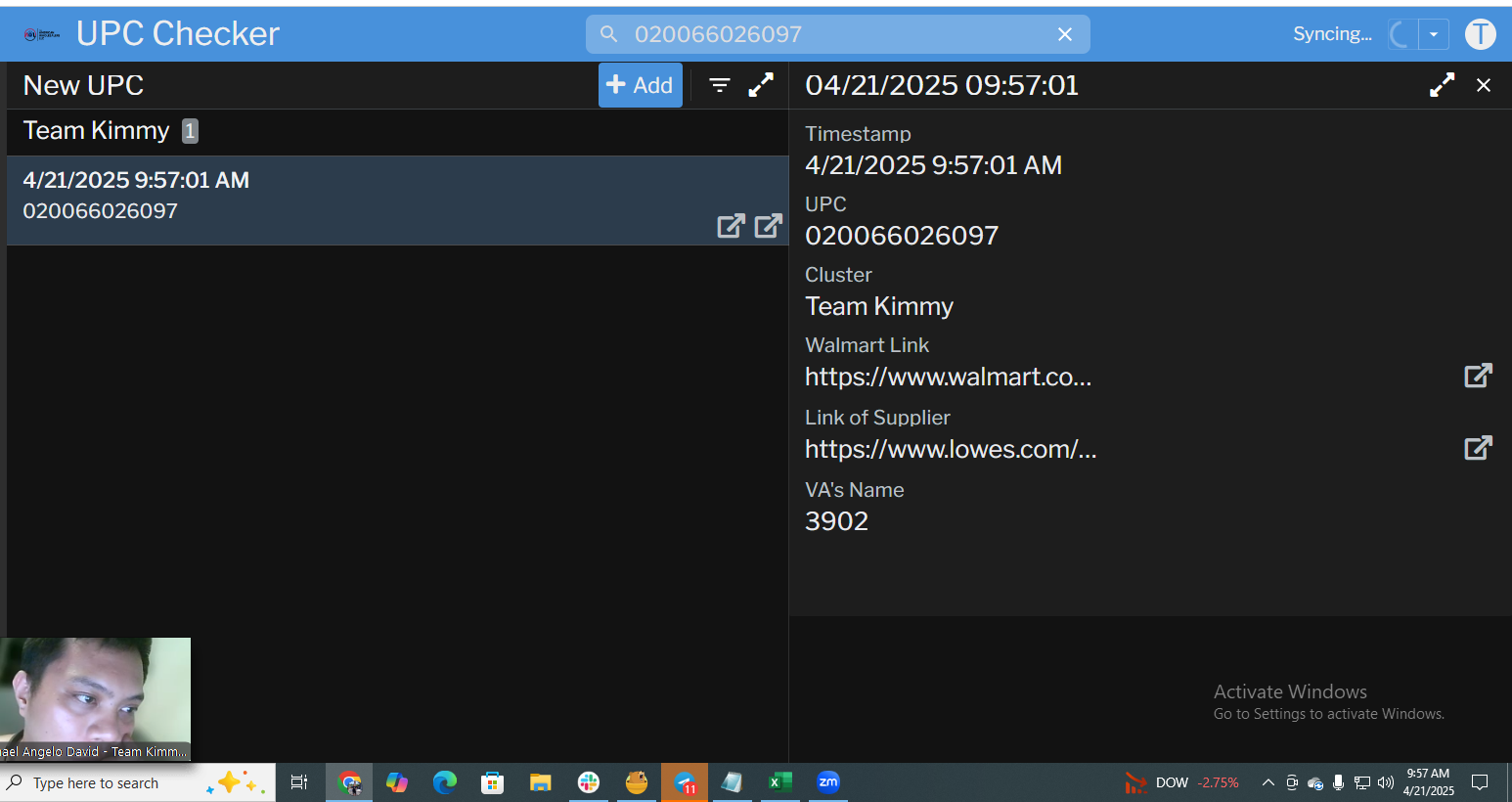Open the user profile avatar T
Screen dimensions: 1512x802
[1480, 34]
